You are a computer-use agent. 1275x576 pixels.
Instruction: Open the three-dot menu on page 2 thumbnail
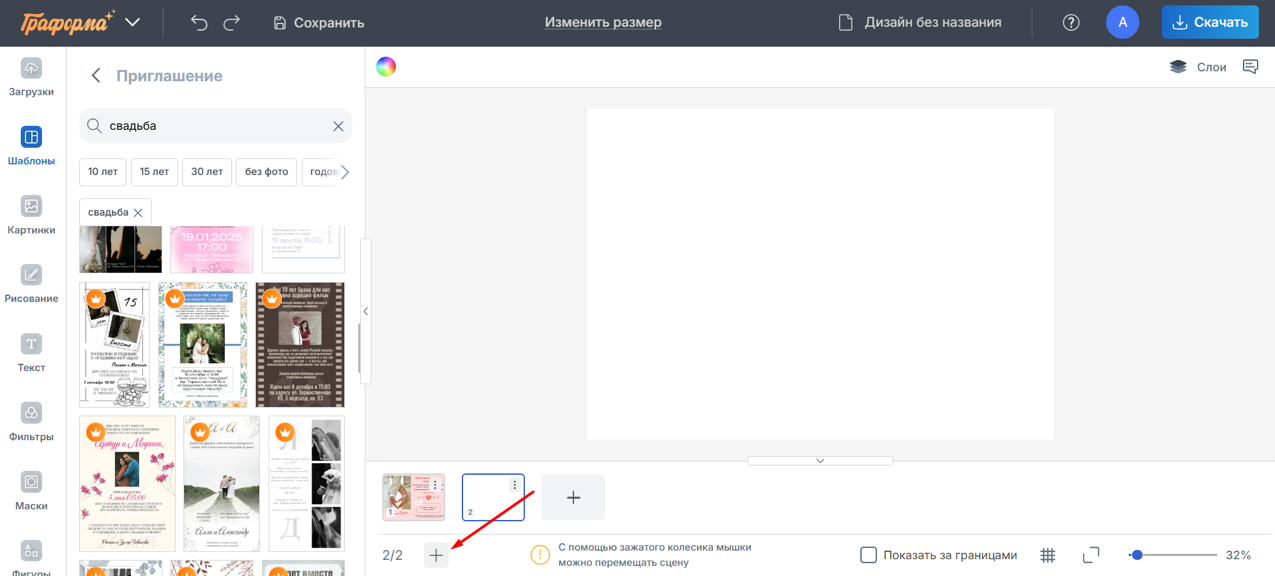coord(516,484)
